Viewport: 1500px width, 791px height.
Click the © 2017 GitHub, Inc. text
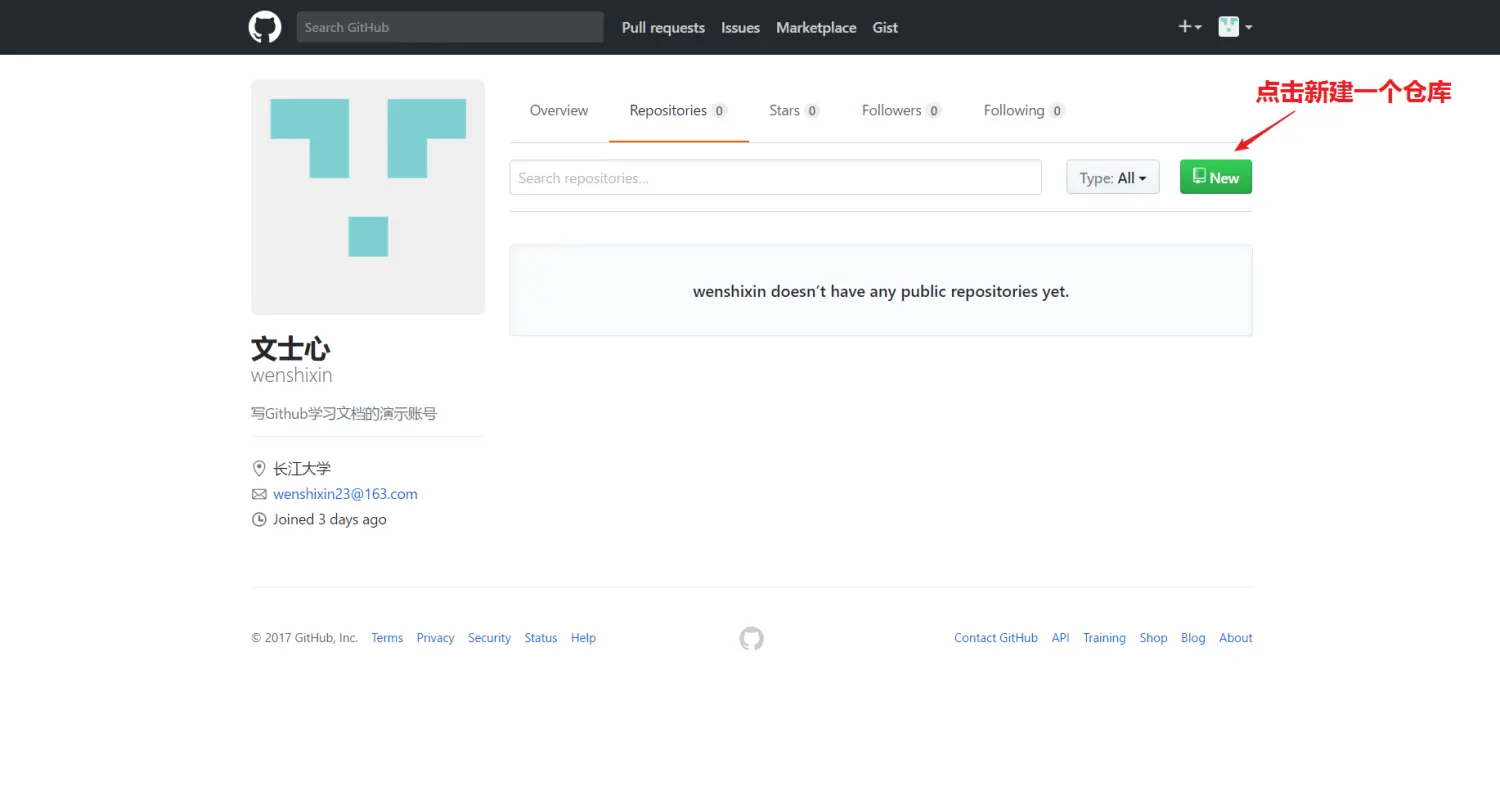coord(304,638)
